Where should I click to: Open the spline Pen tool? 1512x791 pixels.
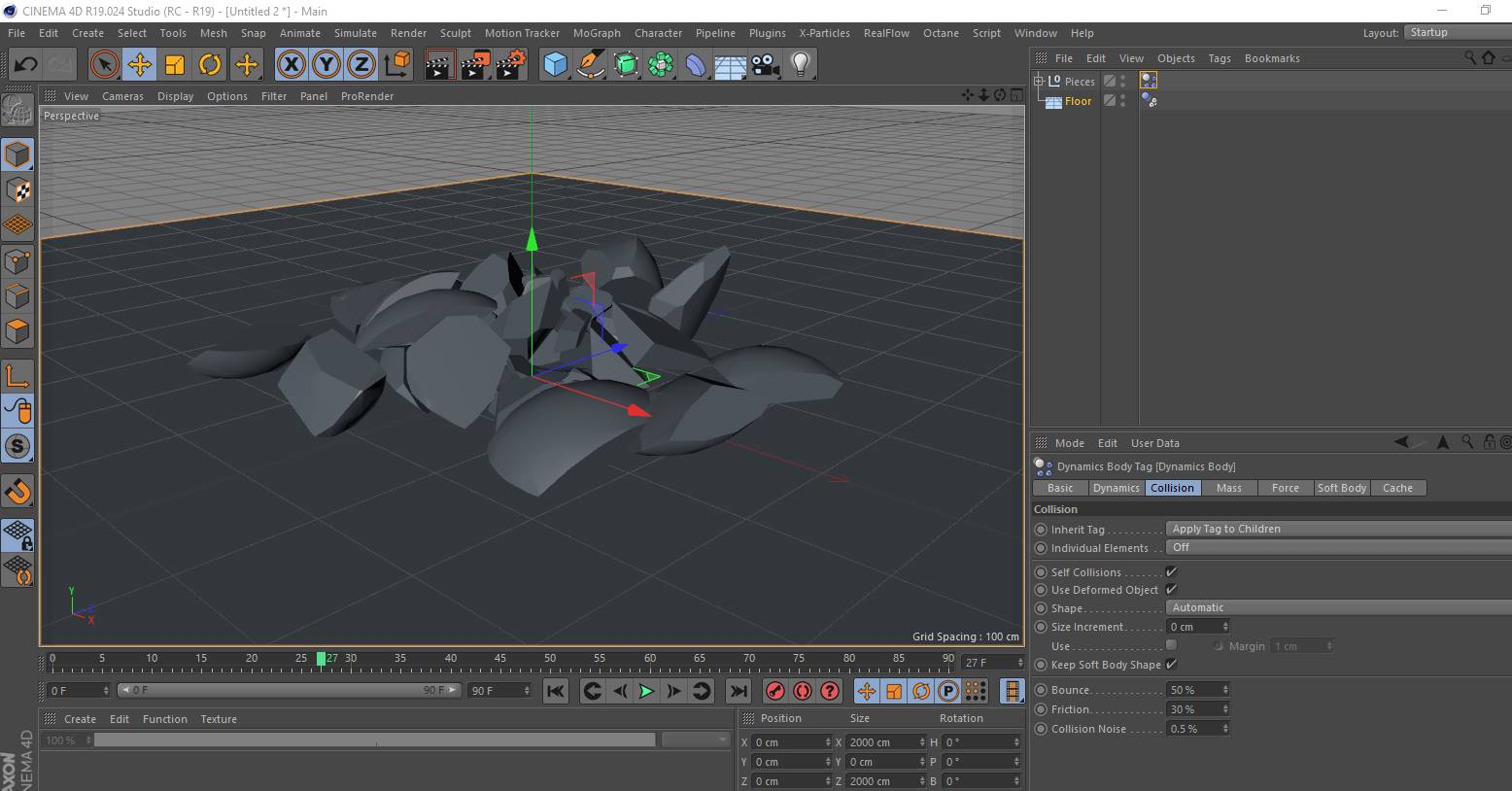[591, 65]
